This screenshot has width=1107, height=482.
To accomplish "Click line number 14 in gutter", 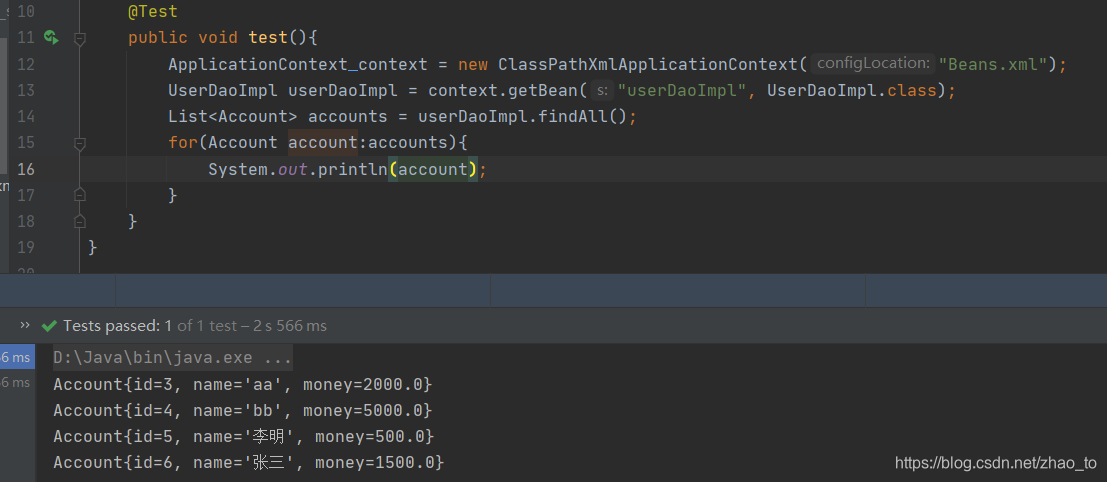I will coord(25,116).
